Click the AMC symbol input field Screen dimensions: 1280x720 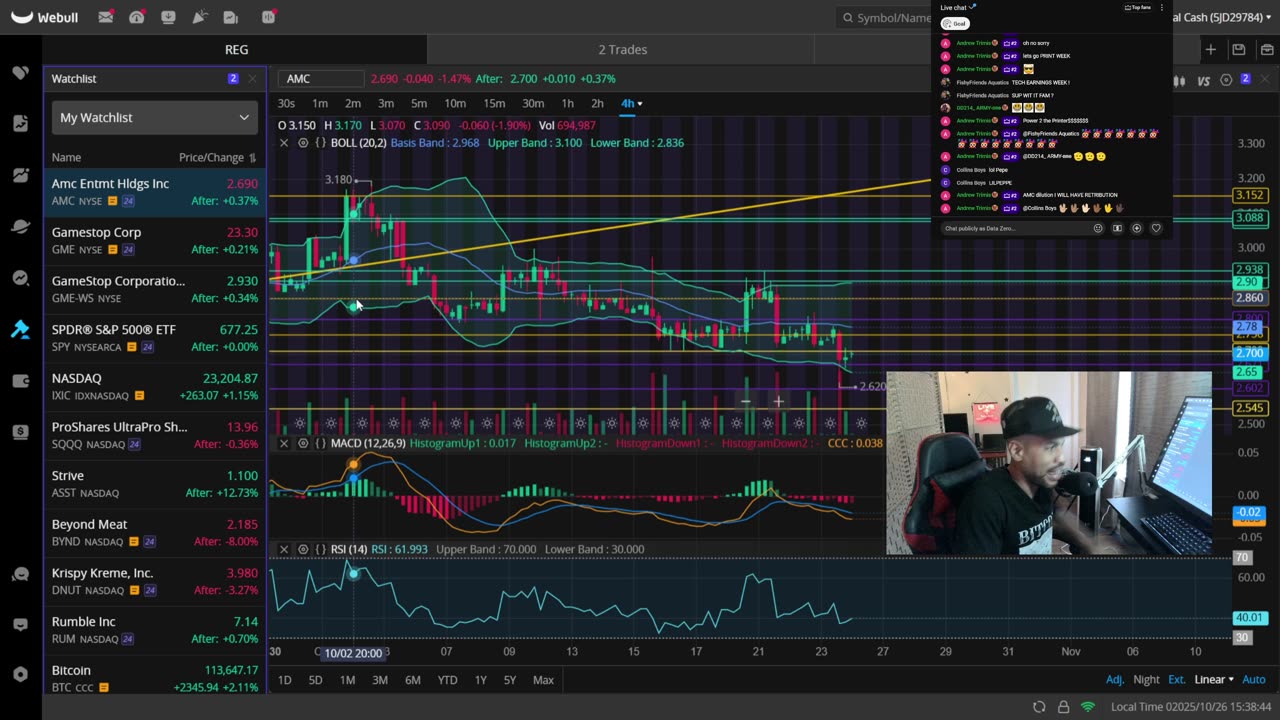tap(322, 79)
